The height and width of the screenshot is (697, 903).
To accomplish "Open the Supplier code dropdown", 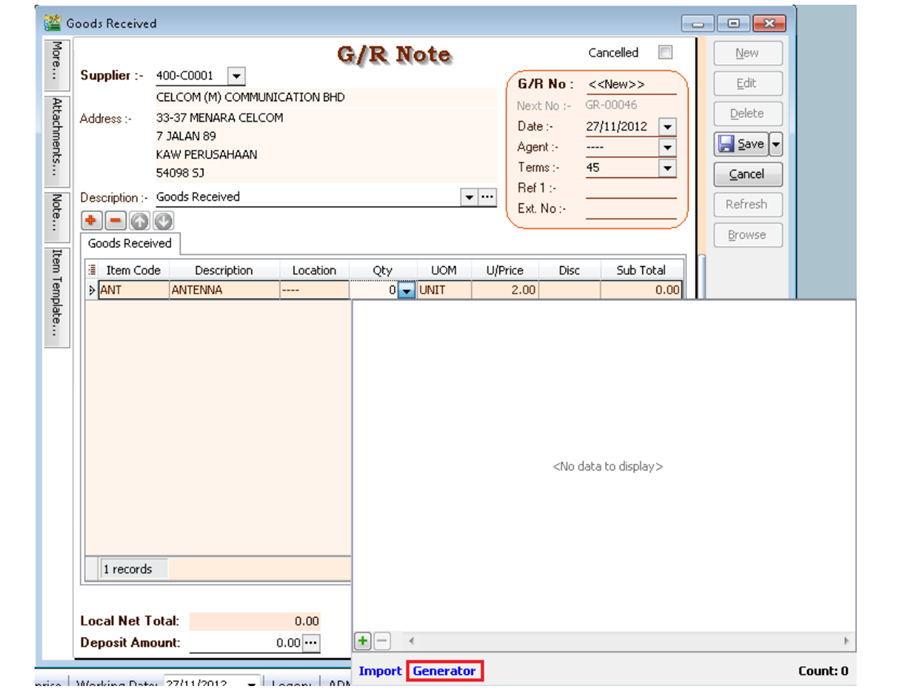I will click(235, 76).
